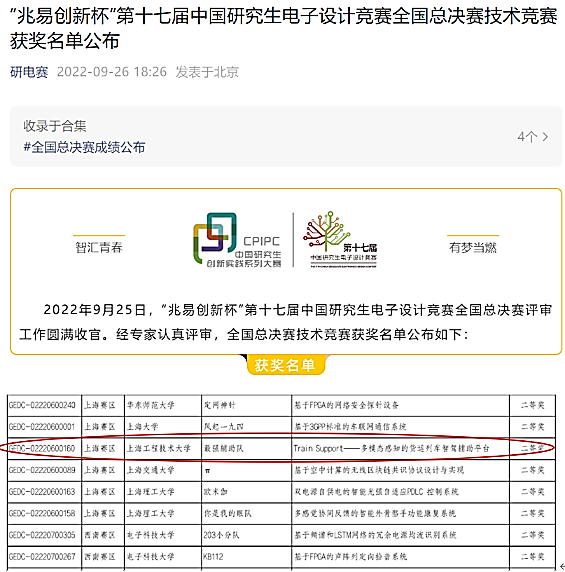Select the GEDC-0220600160 table cell

click(x=44, y=448)
